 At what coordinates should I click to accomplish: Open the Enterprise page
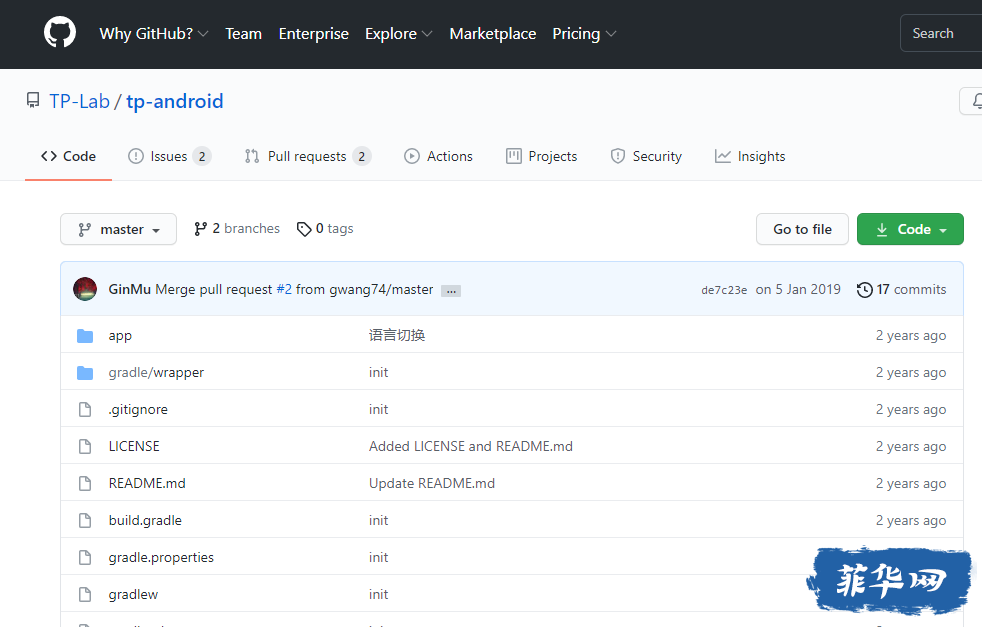[314, 34]
